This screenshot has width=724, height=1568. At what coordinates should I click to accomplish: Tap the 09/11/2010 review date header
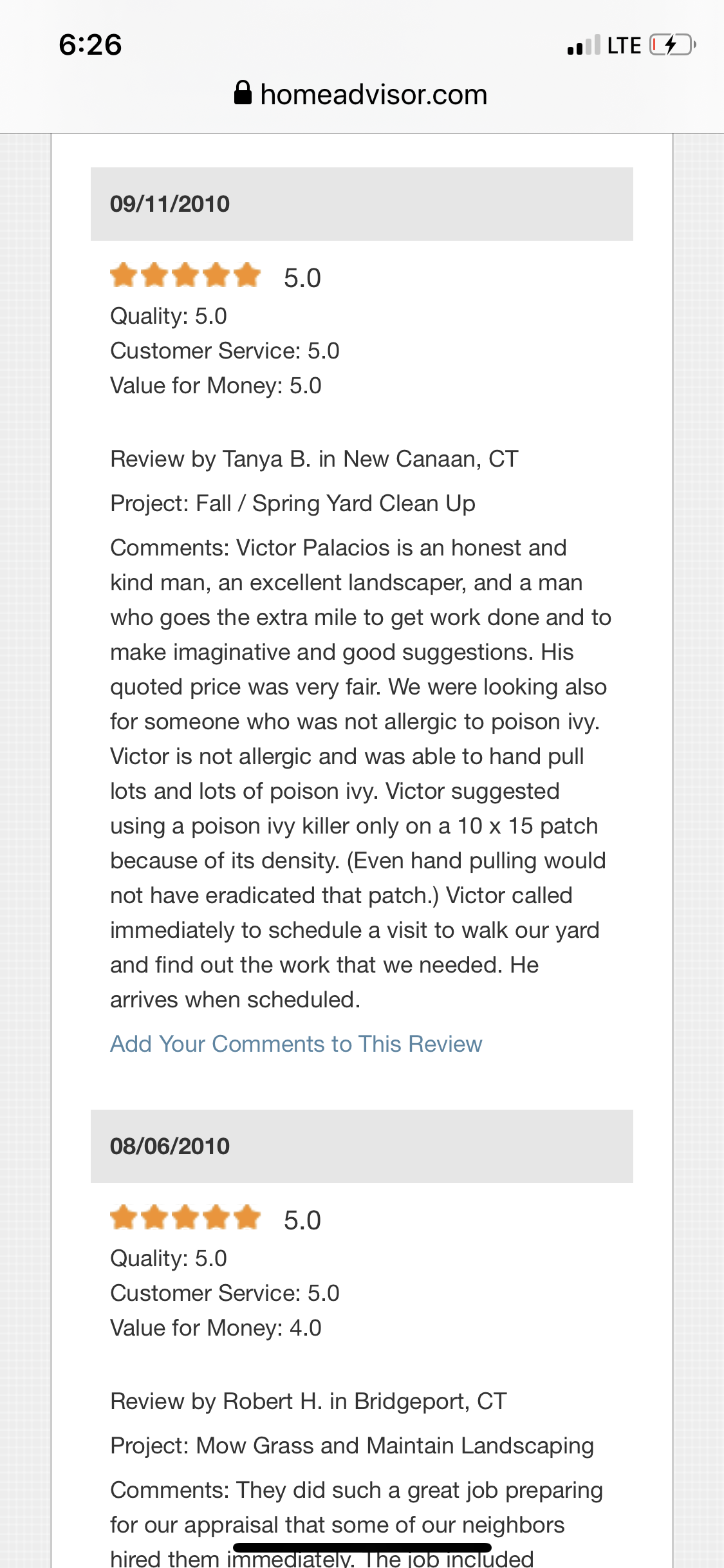[362, 204]
